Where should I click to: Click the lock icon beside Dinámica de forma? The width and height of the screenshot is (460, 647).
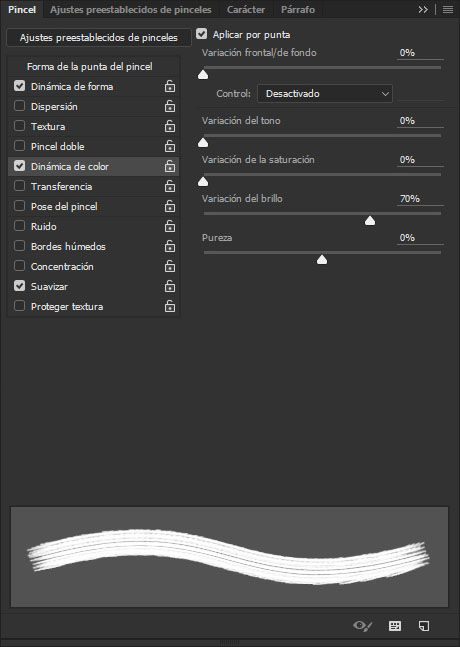click(170, 86)
